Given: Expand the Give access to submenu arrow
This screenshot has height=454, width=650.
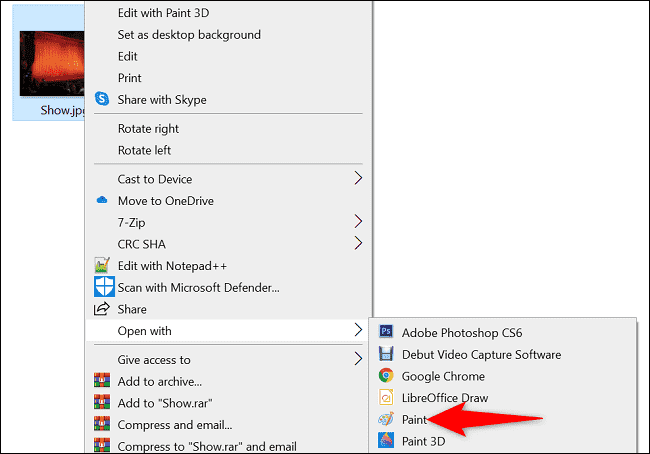Looking at the screenshot, I should click(x=358, y=359).
